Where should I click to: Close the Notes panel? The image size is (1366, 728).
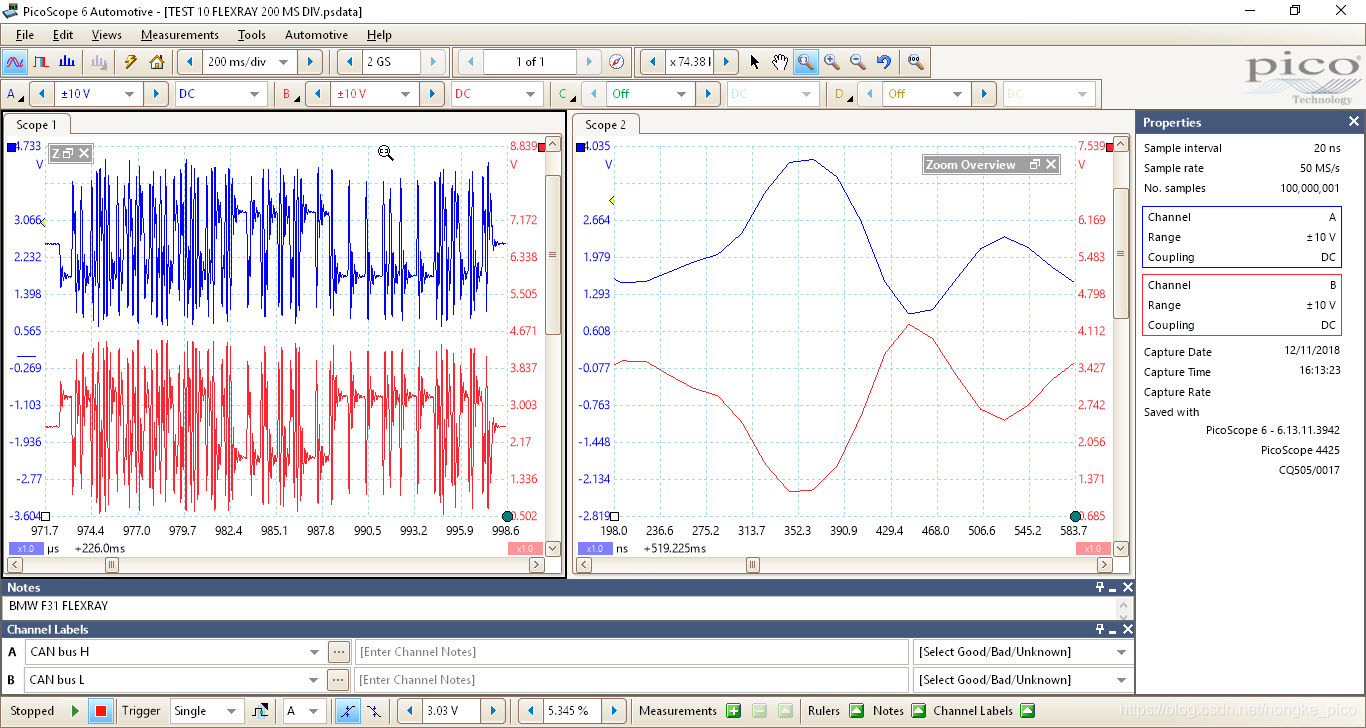point(1128,588)
